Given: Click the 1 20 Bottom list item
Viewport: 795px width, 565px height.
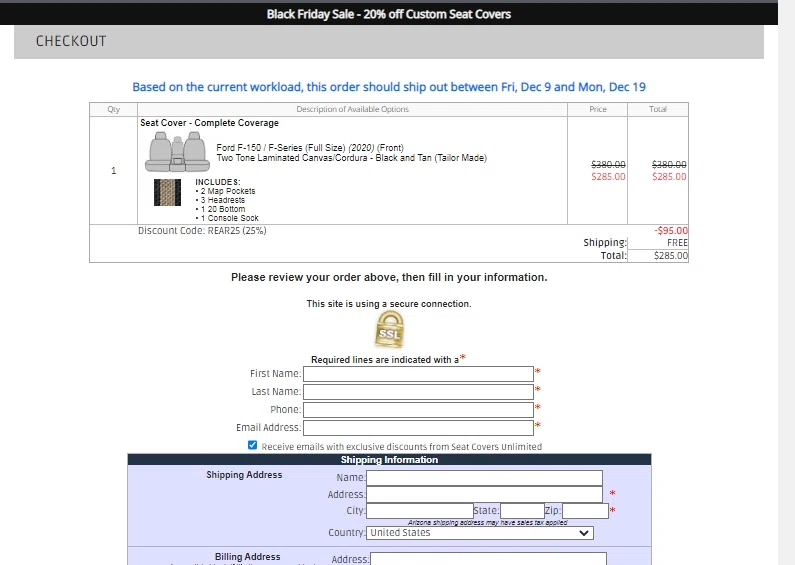Looking at the screenshot, I should pyautogui.click(x=220, y=209).
